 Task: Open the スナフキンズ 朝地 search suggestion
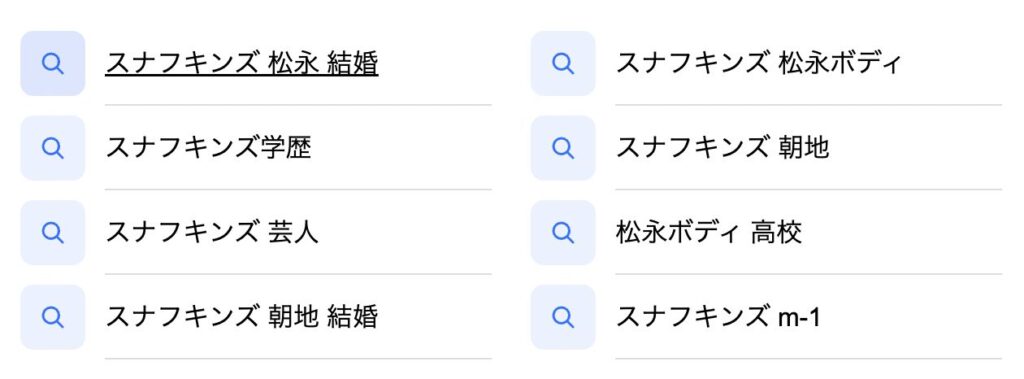[x=722, y=148]
